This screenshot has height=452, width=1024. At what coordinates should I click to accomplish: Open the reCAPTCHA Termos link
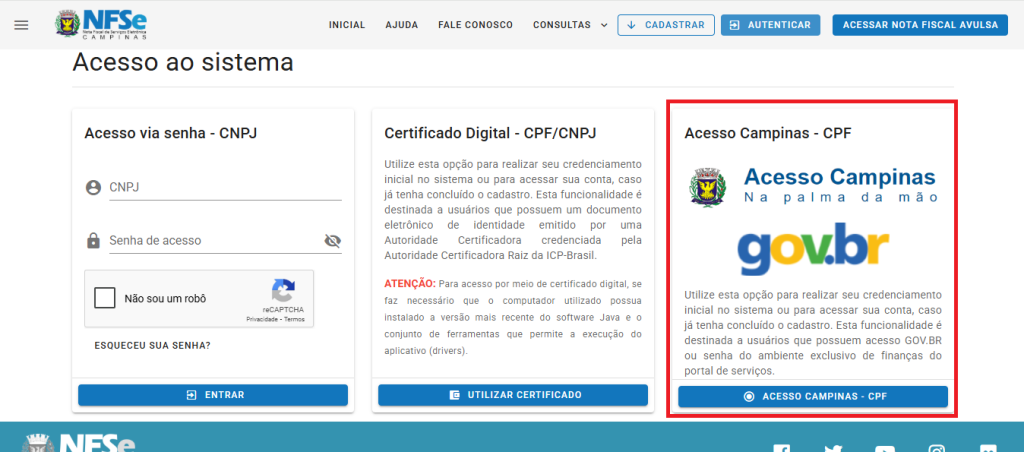[x=294, y=319]
